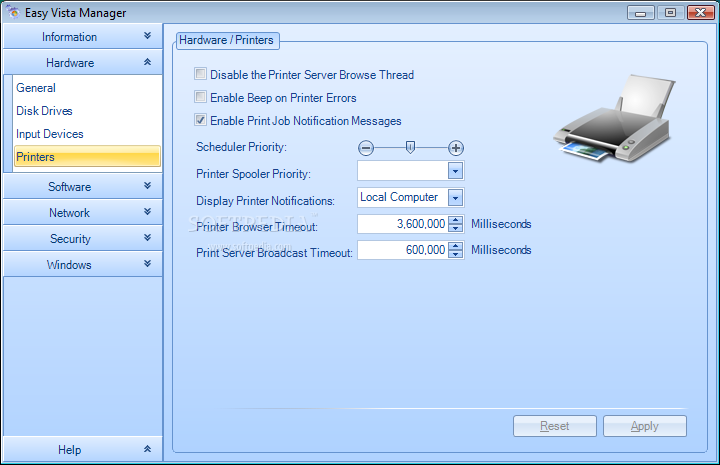Image resolution: width=720 pixels, height=465 pixels.
Task: Collapse the Hardware section
Action: point(83,62)
